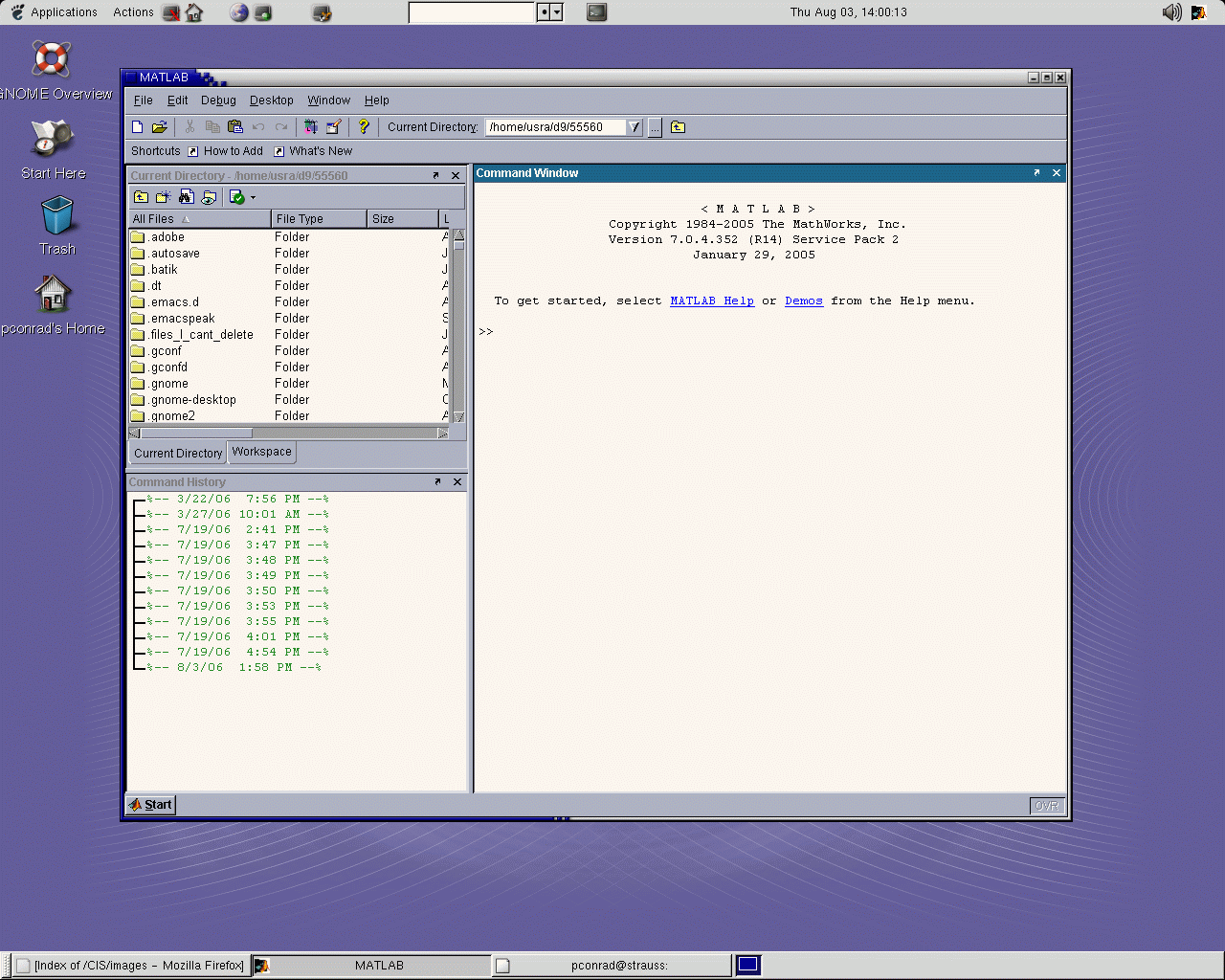This screenshot has height=980, width=1225.
Task: Open the Debug menu
Action: [x=218, y=100]
